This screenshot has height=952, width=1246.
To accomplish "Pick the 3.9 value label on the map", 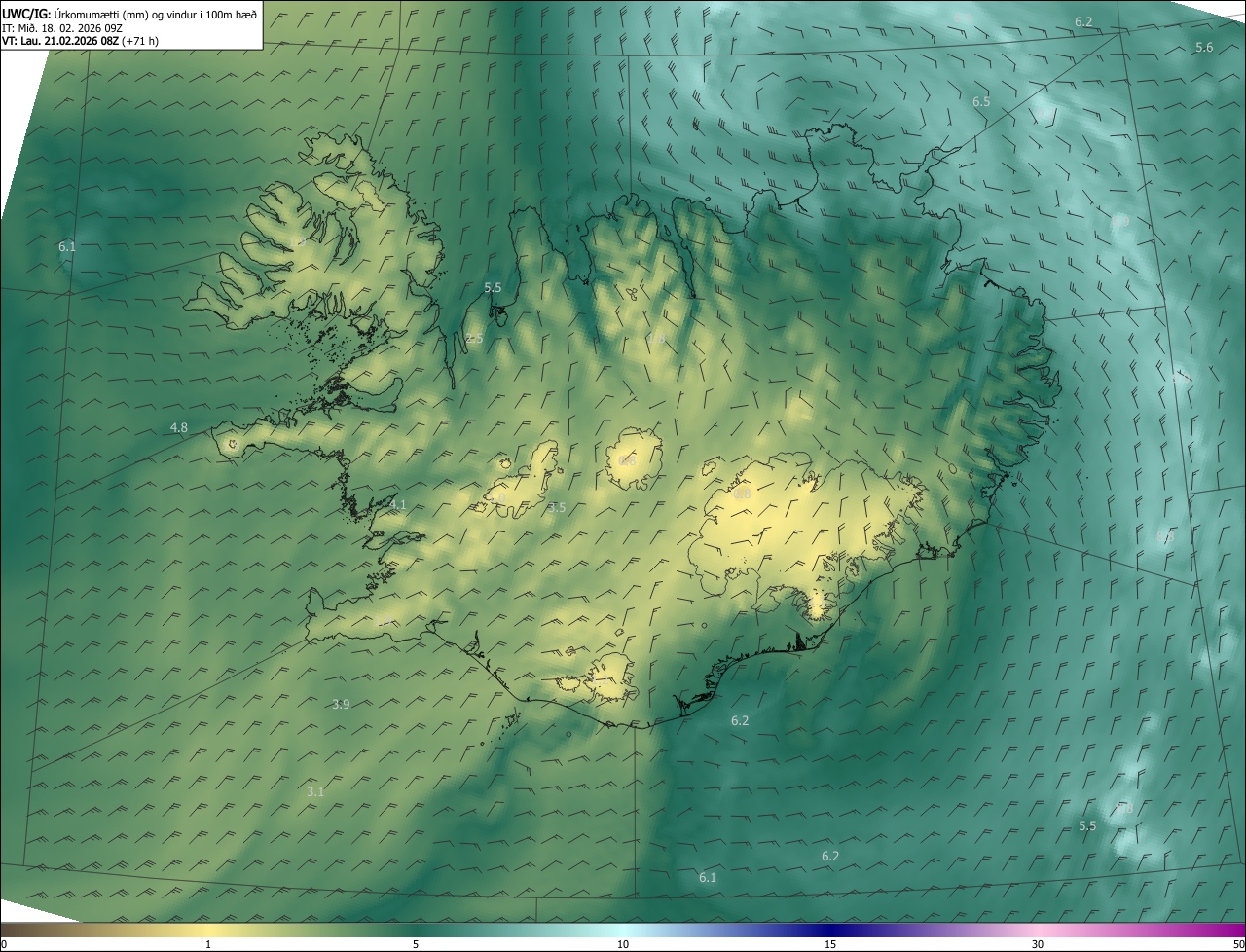I will [x=341, y=704].
